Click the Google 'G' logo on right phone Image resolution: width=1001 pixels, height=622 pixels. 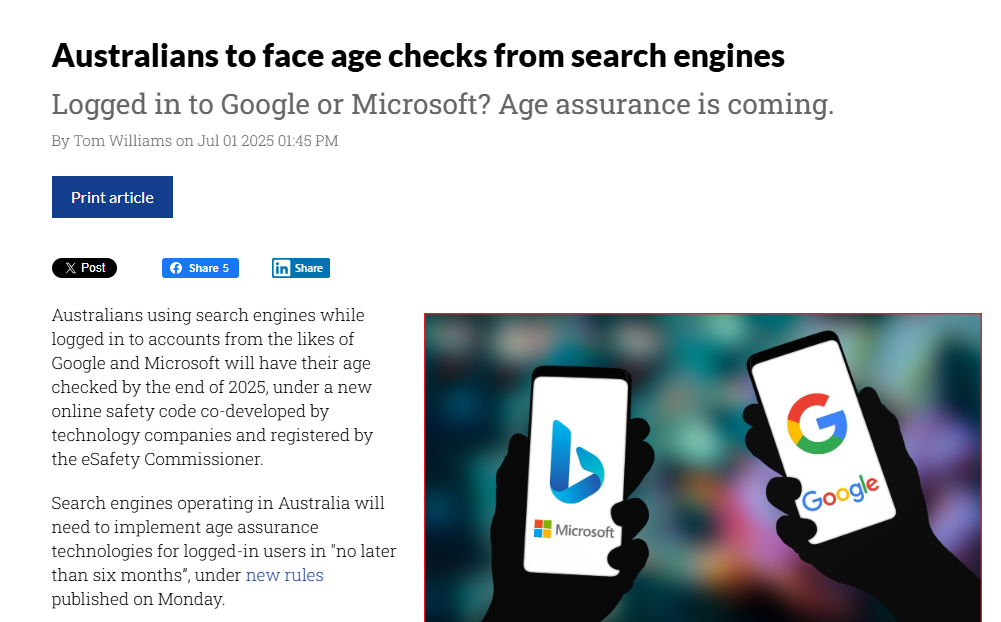pos(817,424)
